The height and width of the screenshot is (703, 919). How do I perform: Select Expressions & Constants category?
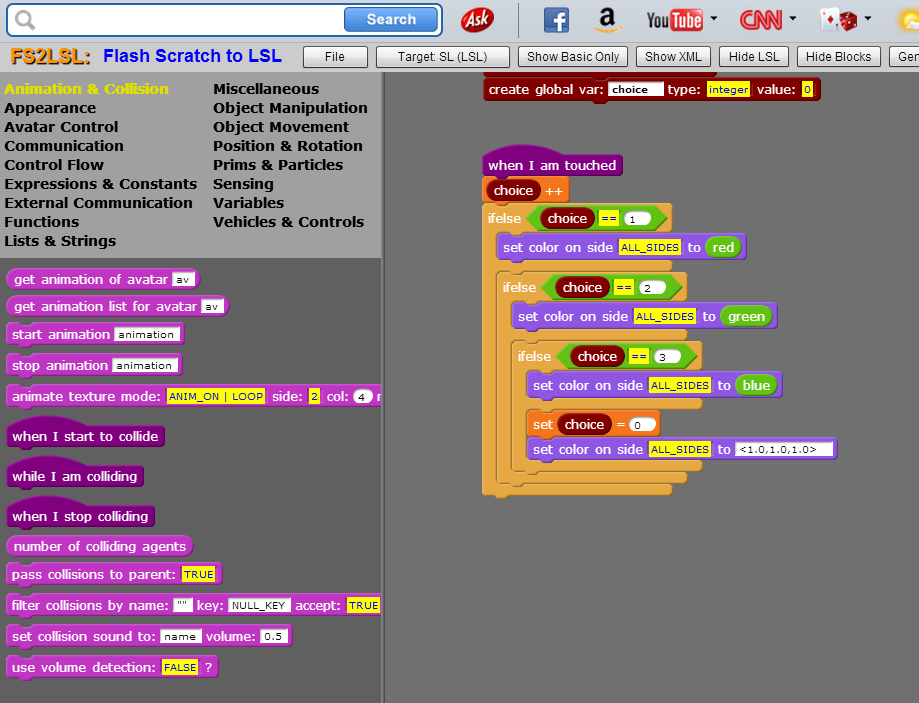(100, 184)
